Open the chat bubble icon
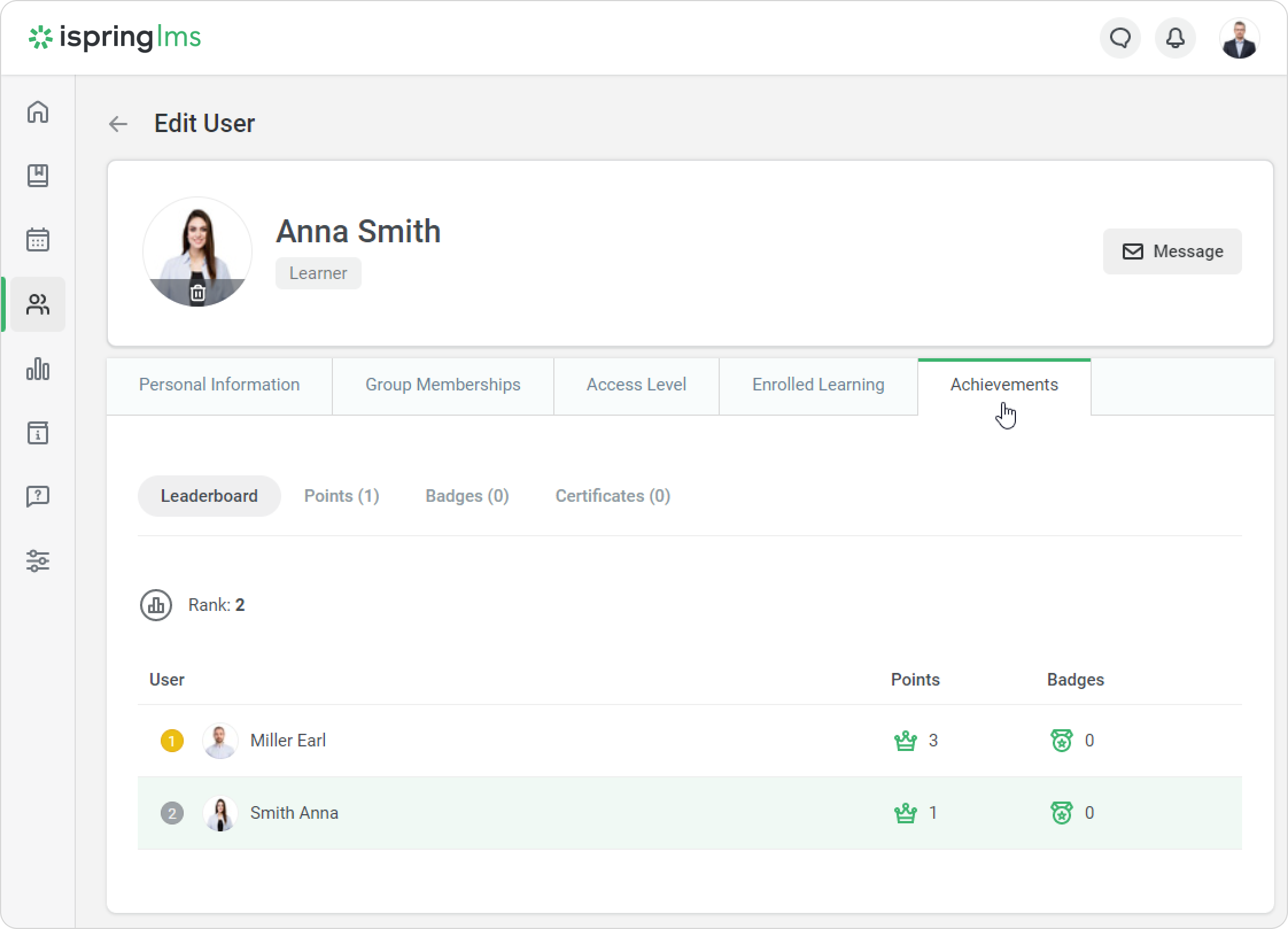The image size is (1288, 929). tap(1120, 38)
